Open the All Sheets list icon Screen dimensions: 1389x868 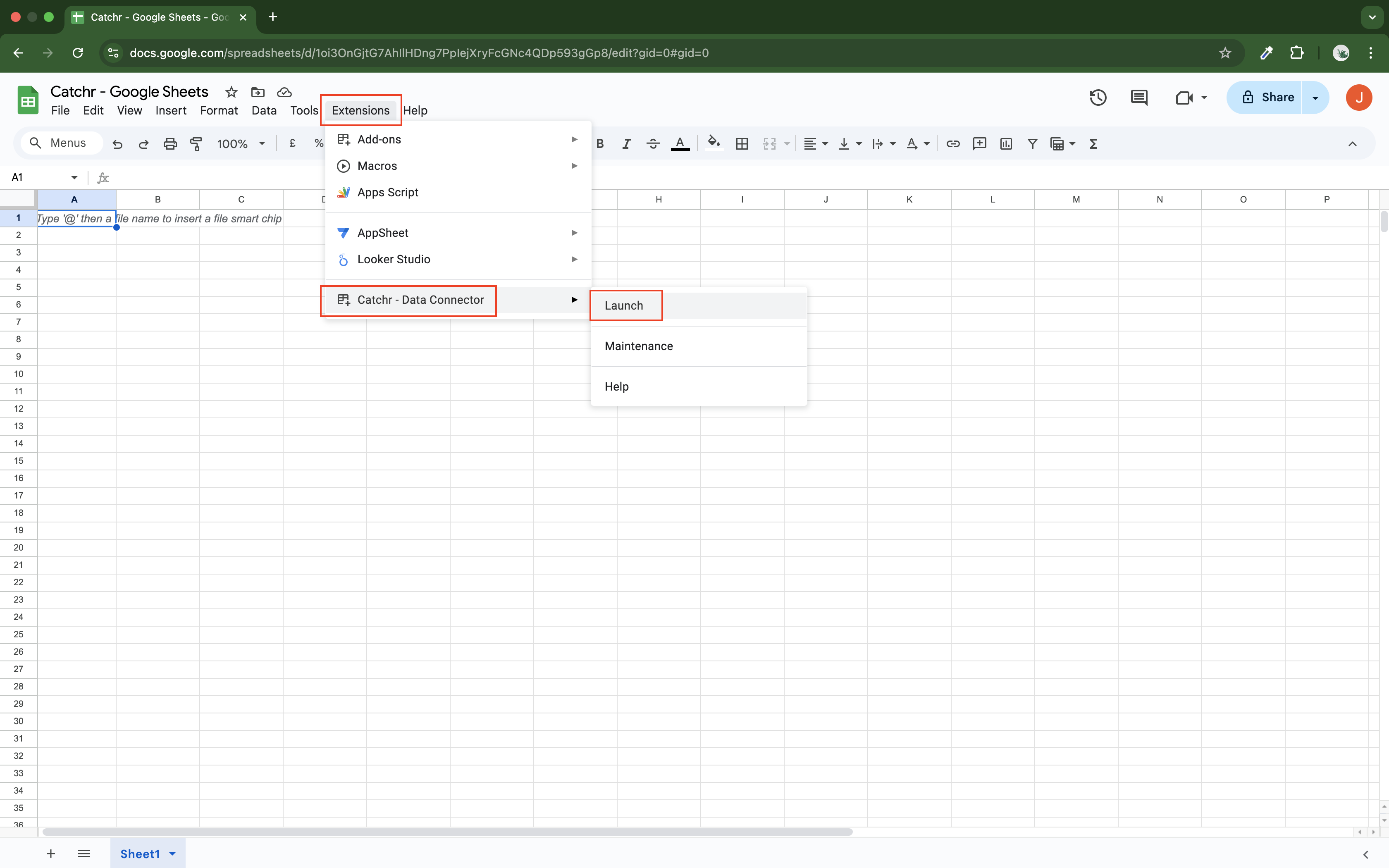coord(84,854)
